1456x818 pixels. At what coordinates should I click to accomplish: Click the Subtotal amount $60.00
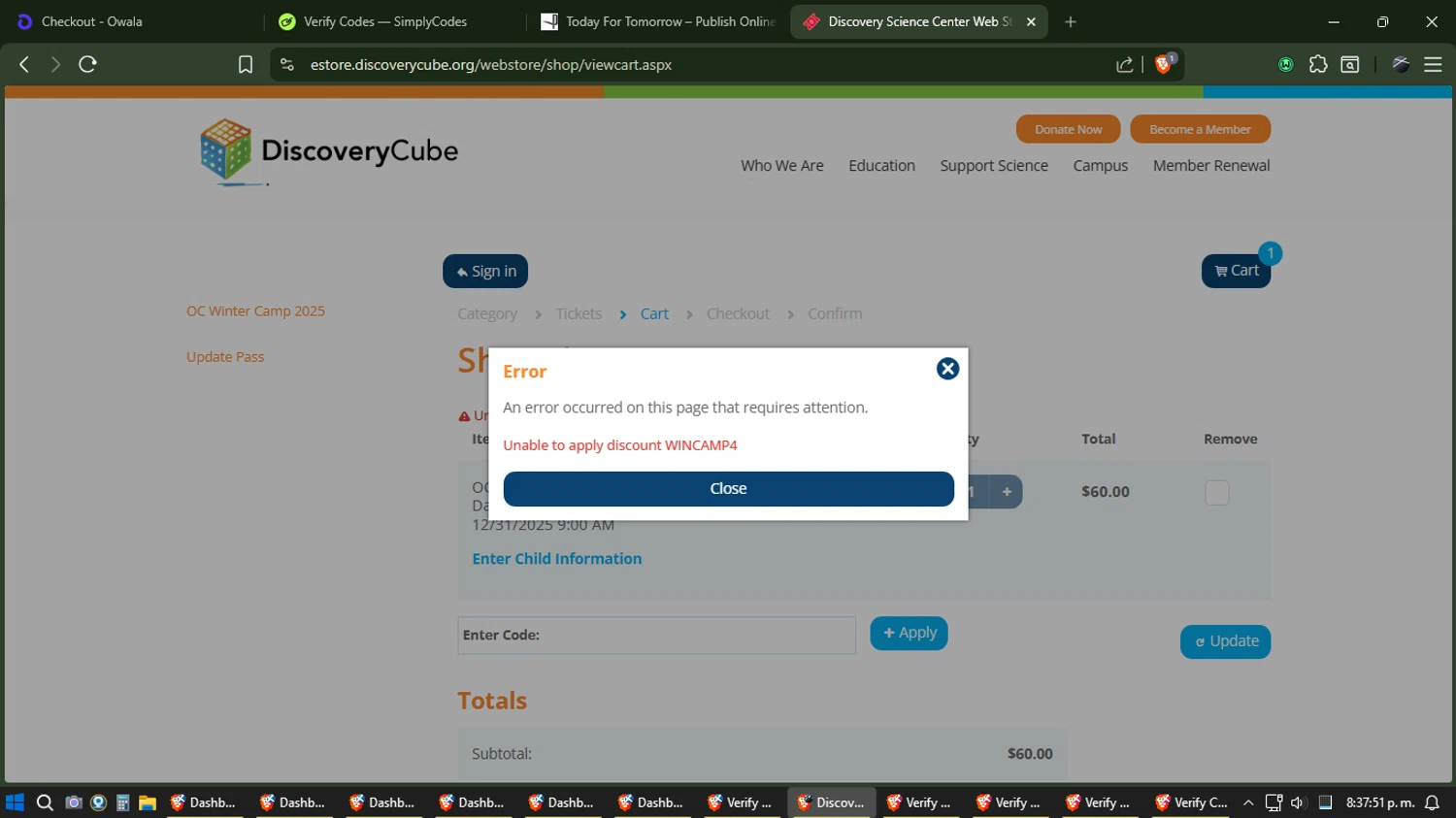(1030, 754)
